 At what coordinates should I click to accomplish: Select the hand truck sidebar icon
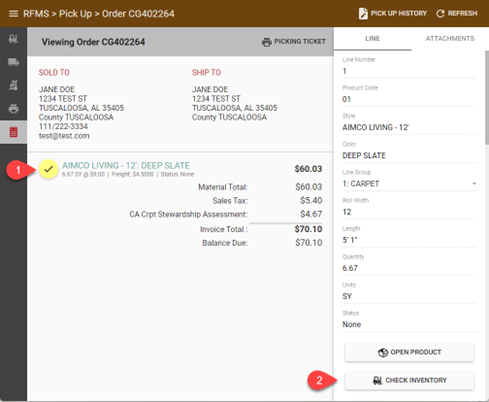click(x=13, y=85)
